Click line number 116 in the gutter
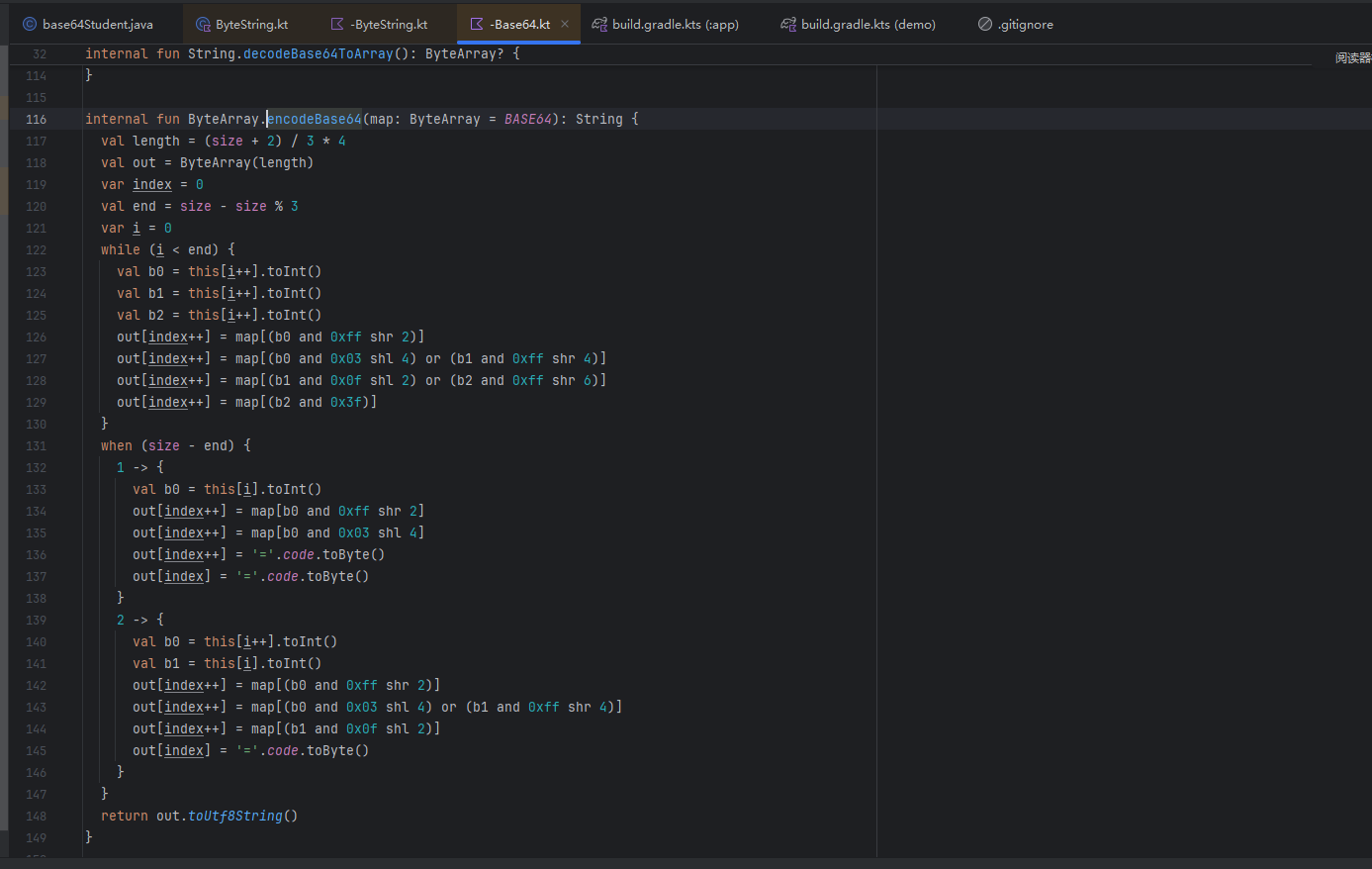 [x=37, y=119]
